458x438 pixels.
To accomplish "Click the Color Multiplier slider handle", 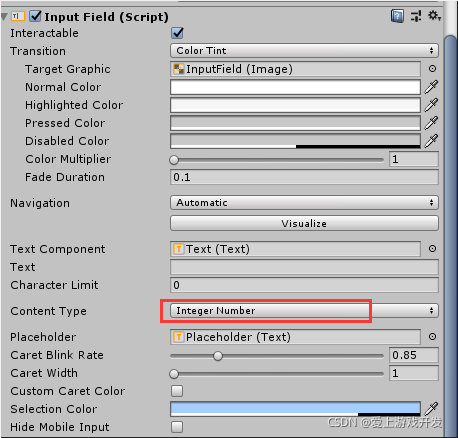I will tap(174, 160).
